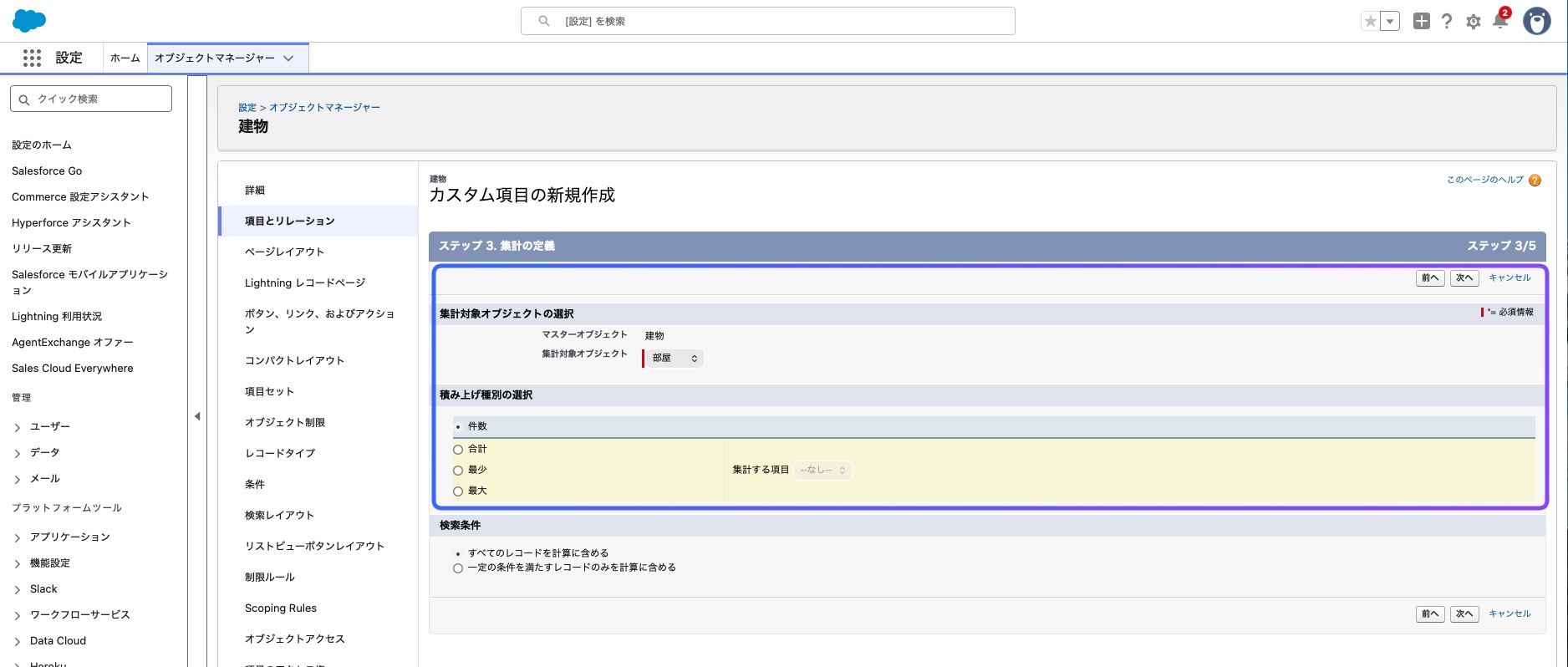Image resolution: width=1568 pixels, height=667 pixels.
Task: Click the favorites star icon
Action: pos(1370,22)
